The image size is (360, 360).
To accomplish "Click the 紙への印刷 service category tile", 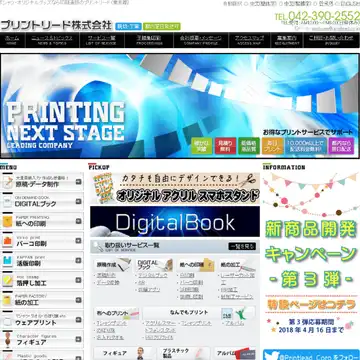I will [x=196, y=265].
